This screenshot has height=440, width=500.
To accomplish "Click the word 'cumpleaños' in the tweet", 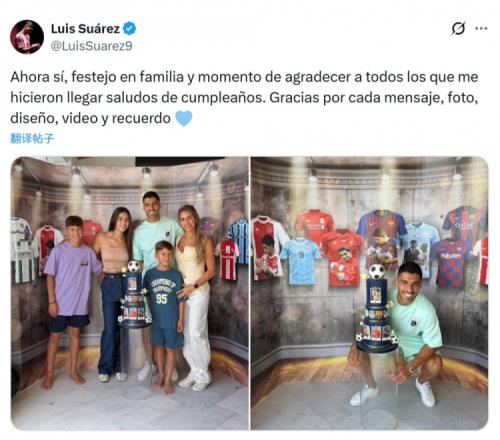I will point(223,98).
